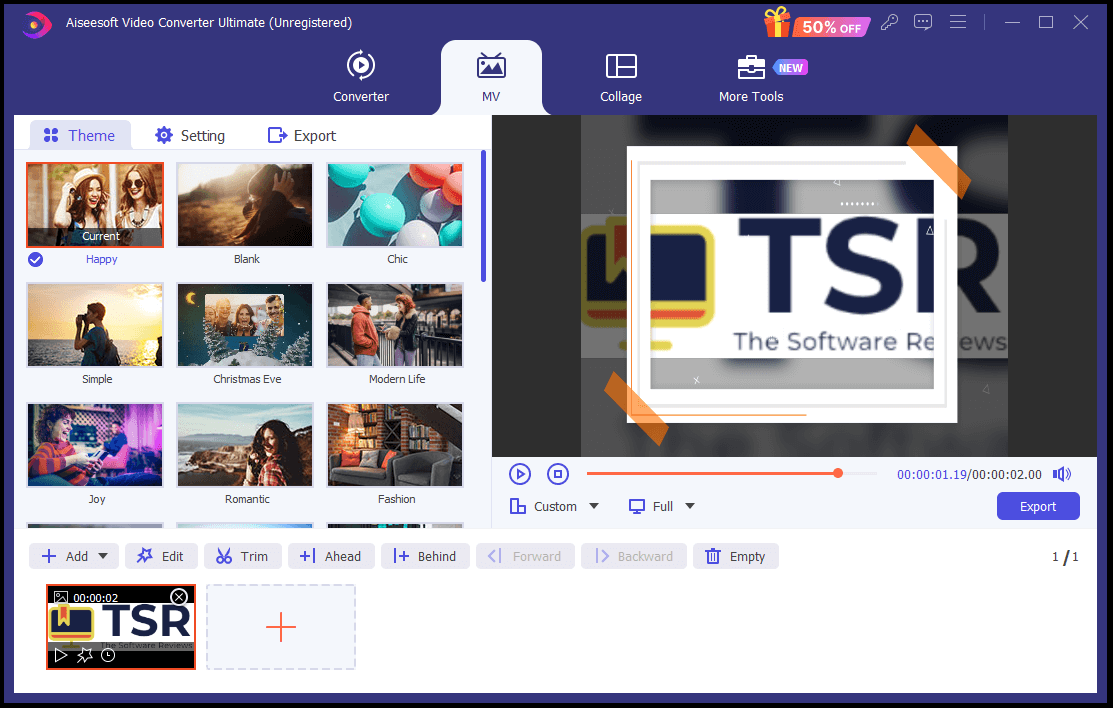This screenshot has height=708, width=1113.
Task: Switch to the Converter tab
Action: coord(361,77)
